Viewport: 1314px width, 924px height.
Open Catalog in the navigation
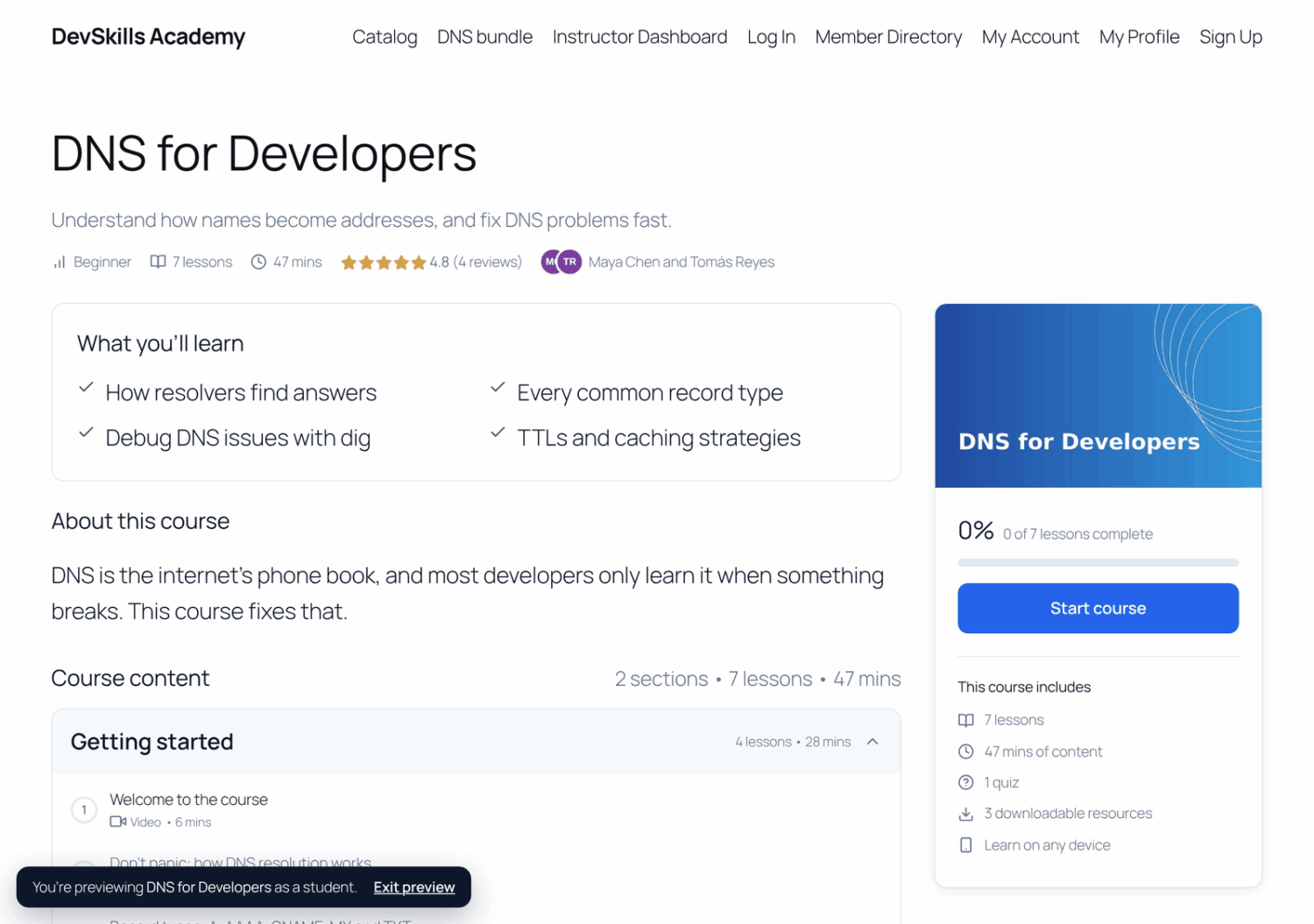coord(385,37)
